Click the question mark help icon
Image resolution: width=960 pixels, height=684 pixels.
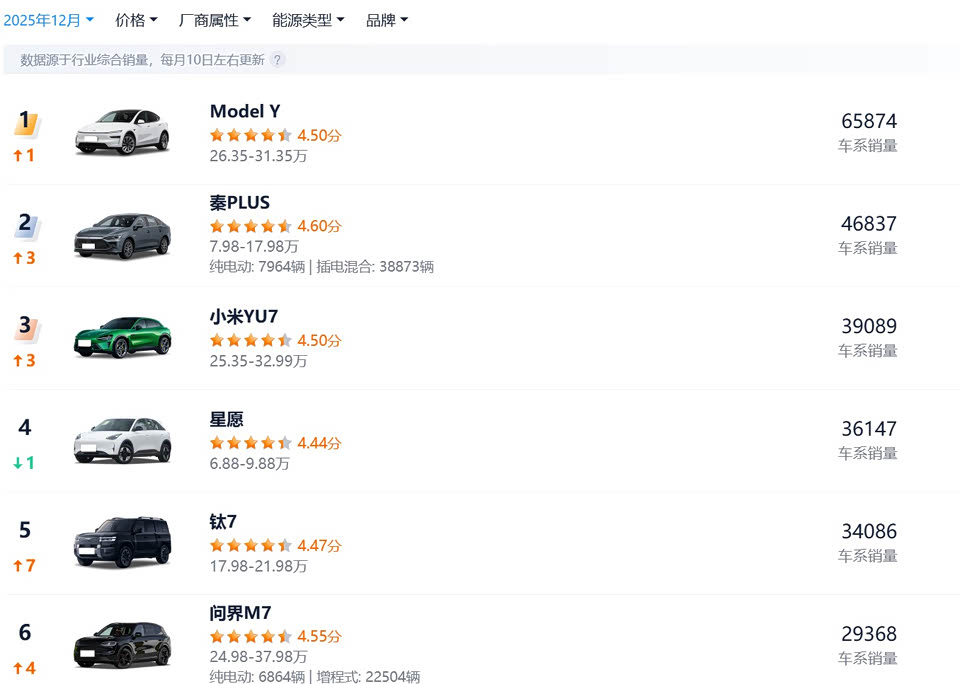278,60
